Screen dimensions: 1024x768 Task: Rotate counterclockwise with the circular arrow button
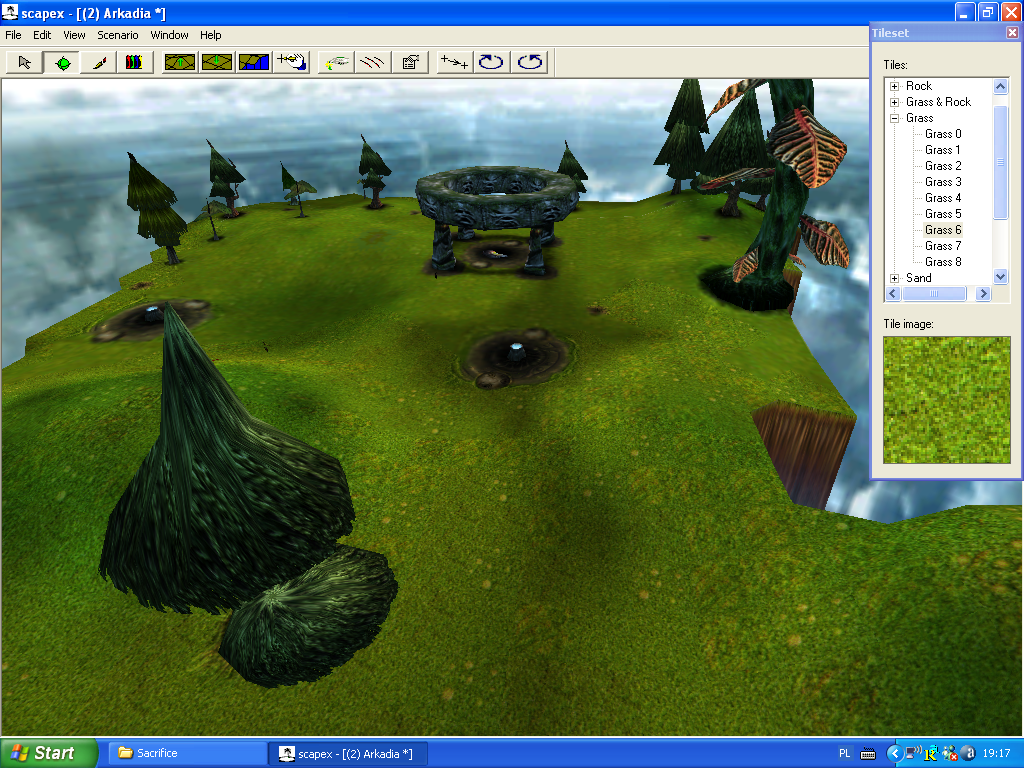click(x=529, y=63)
